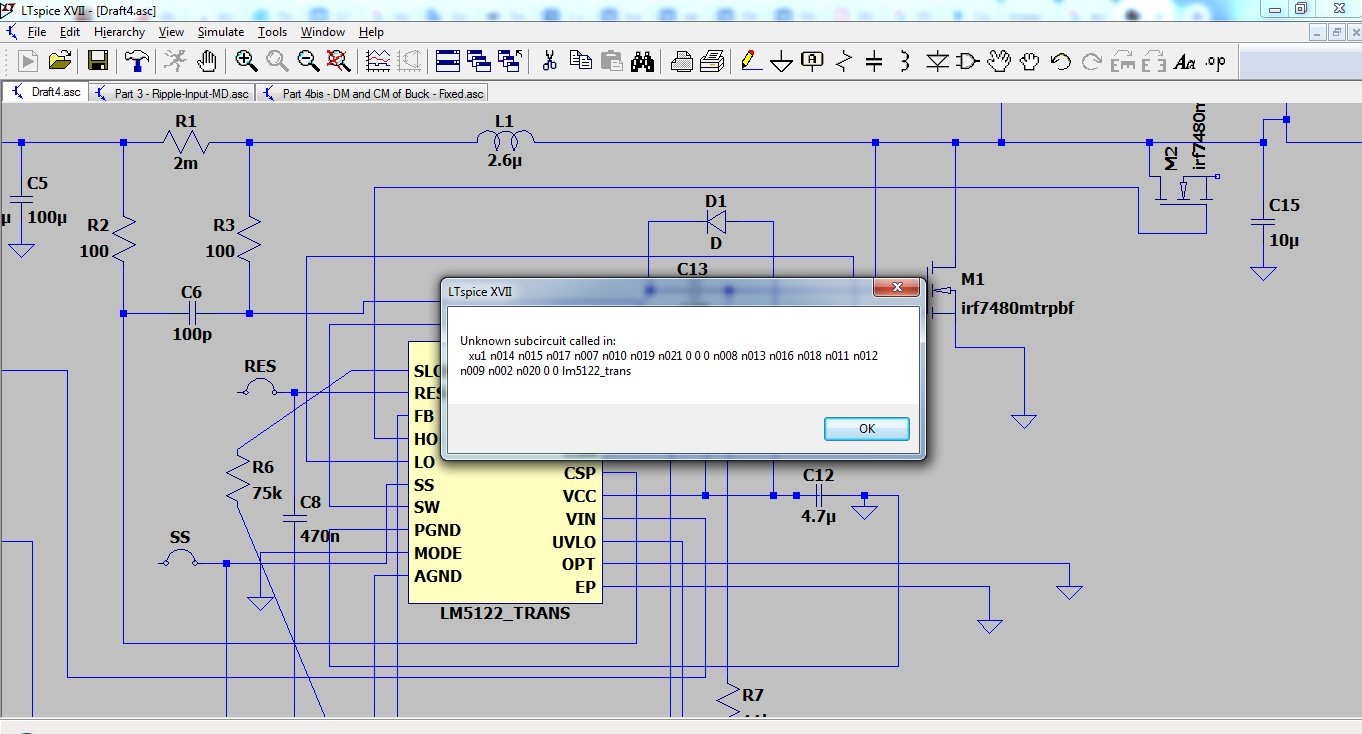
Task: Switch to the Draft4.asc tab
Action: point(46,92)
